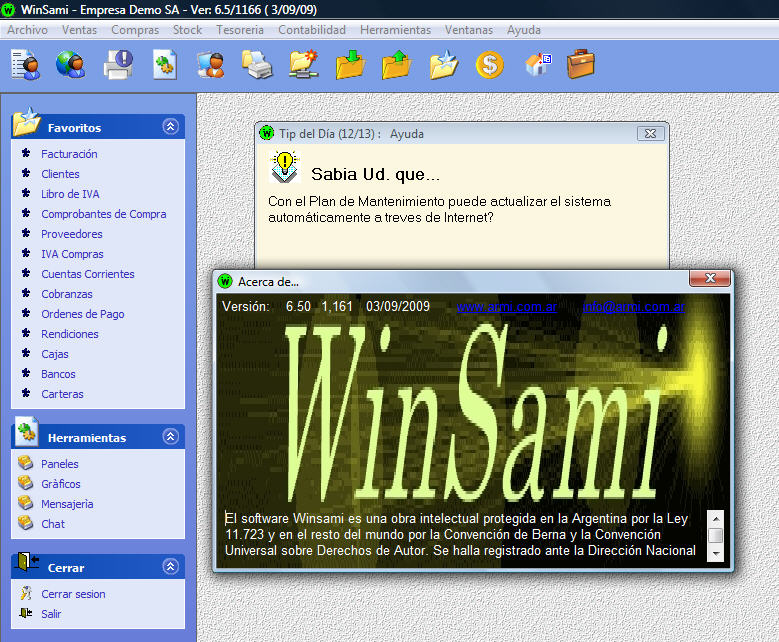Click the Favoritos star folder panel icon
Screen dimensions: 779x642
(x=26, y=121)
